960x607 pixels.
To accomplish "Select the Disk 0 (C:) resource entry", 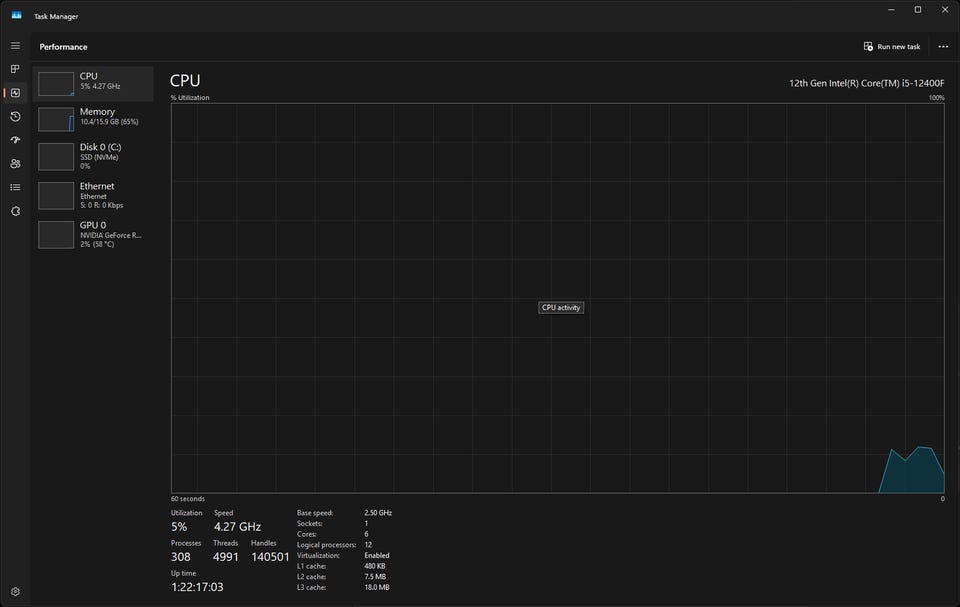I will click(x=92, y=156).
